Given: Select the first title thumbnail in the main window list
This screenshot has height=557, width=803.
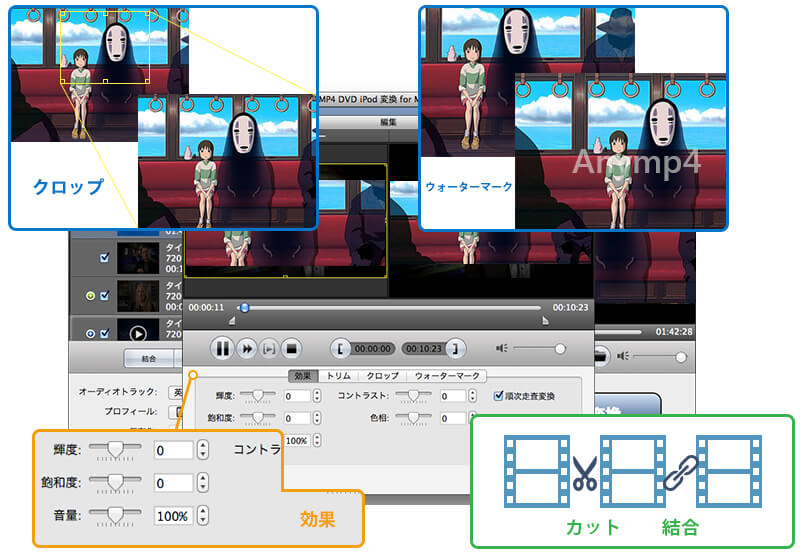Looking at the screenshot, I should click(138, 258).
